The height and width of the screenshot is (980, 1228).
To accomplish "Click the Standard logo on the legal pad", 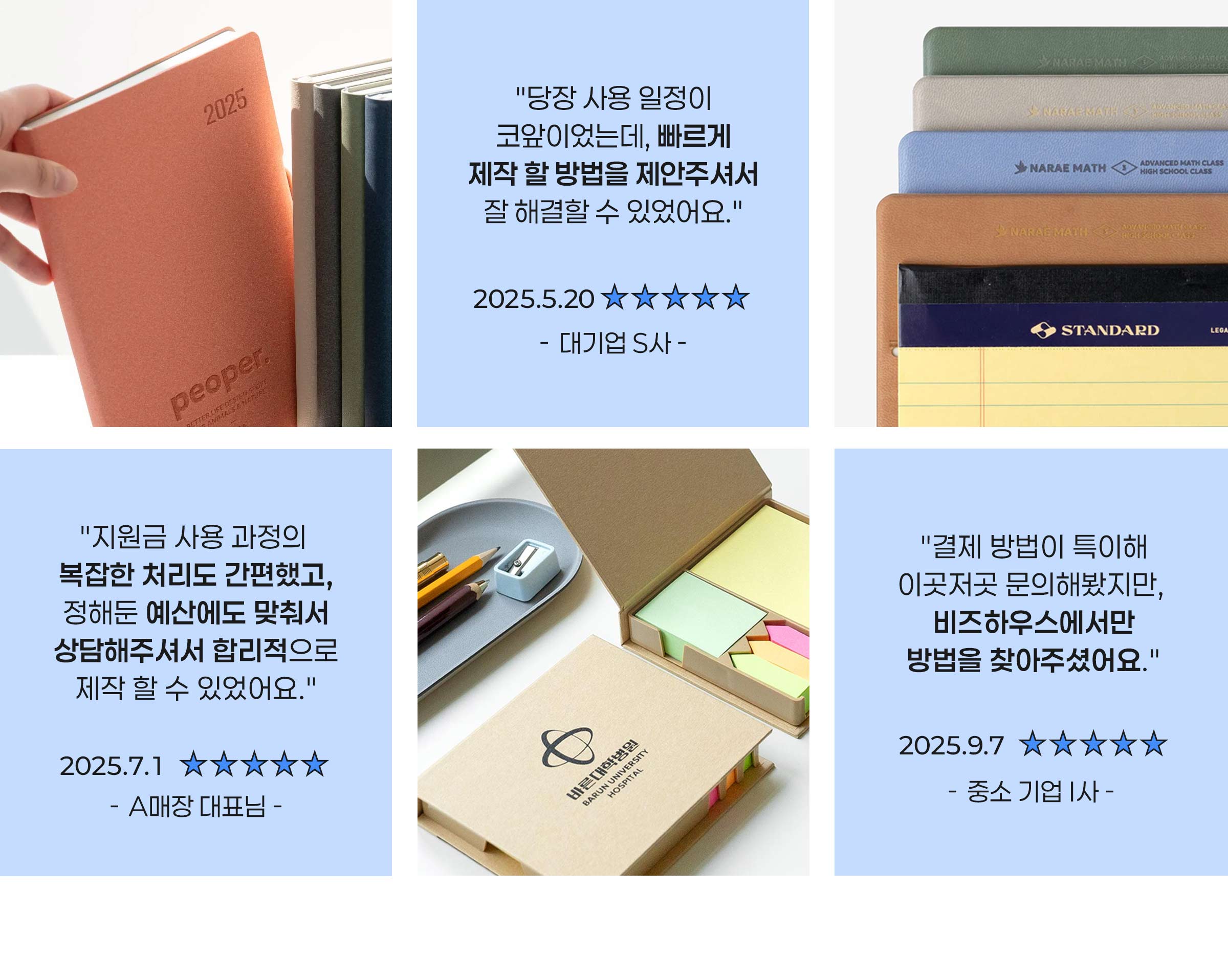I will [1095, 330].
